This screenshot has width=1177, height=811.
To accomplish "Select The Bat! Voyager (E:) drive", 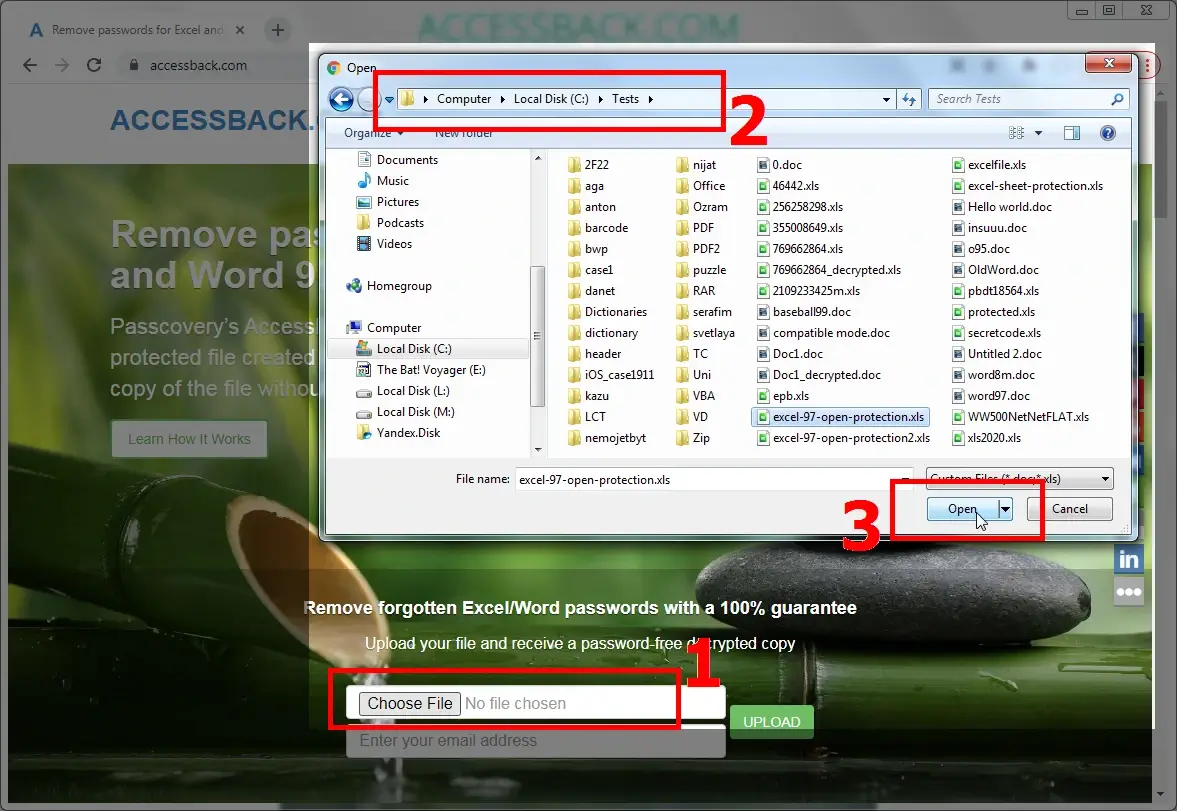I will point(420,369).
